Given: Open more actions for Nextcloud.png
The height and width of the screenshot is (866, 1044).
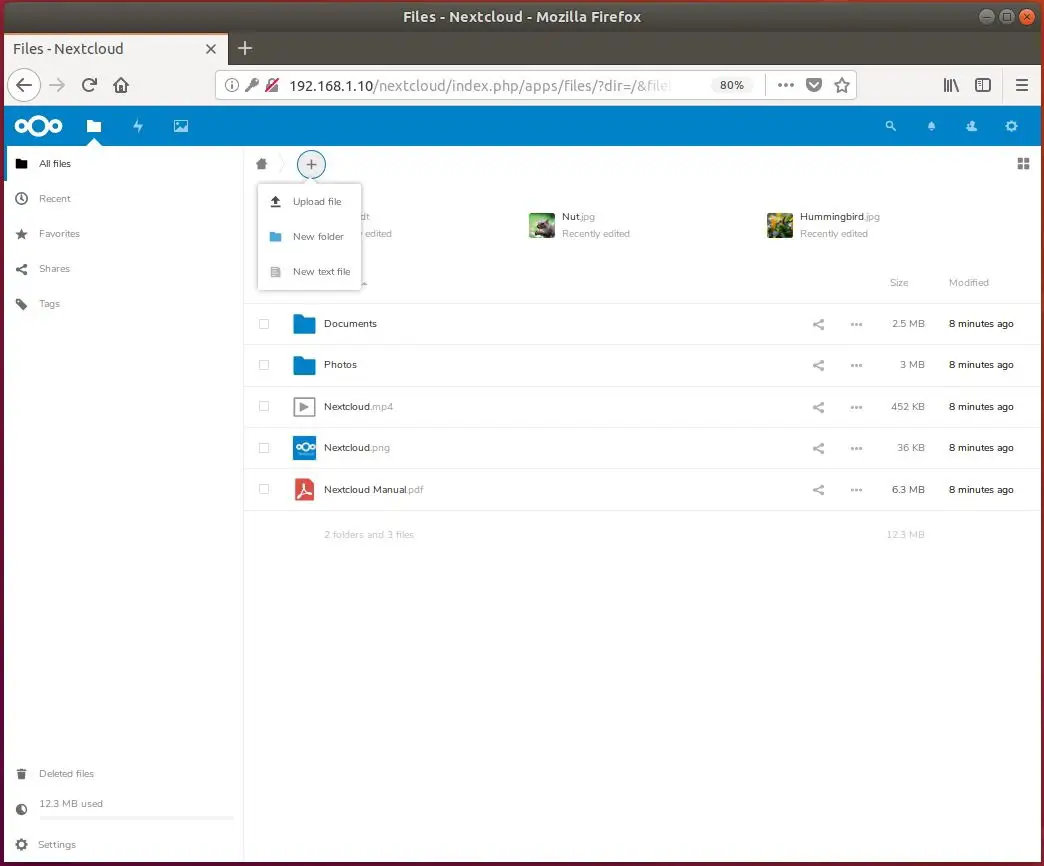Looking at the screenshot, I should click(856, 449).
